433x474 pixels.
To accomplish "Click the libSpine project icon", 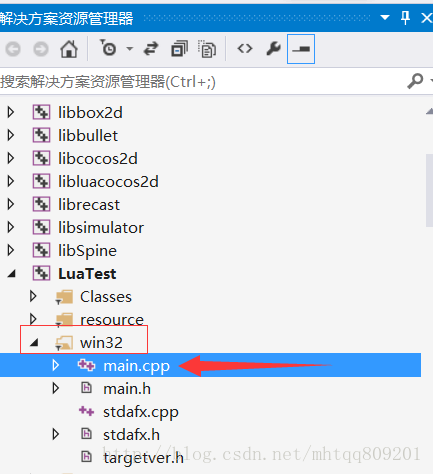I will pyautogui.click(x=41, y=250).
